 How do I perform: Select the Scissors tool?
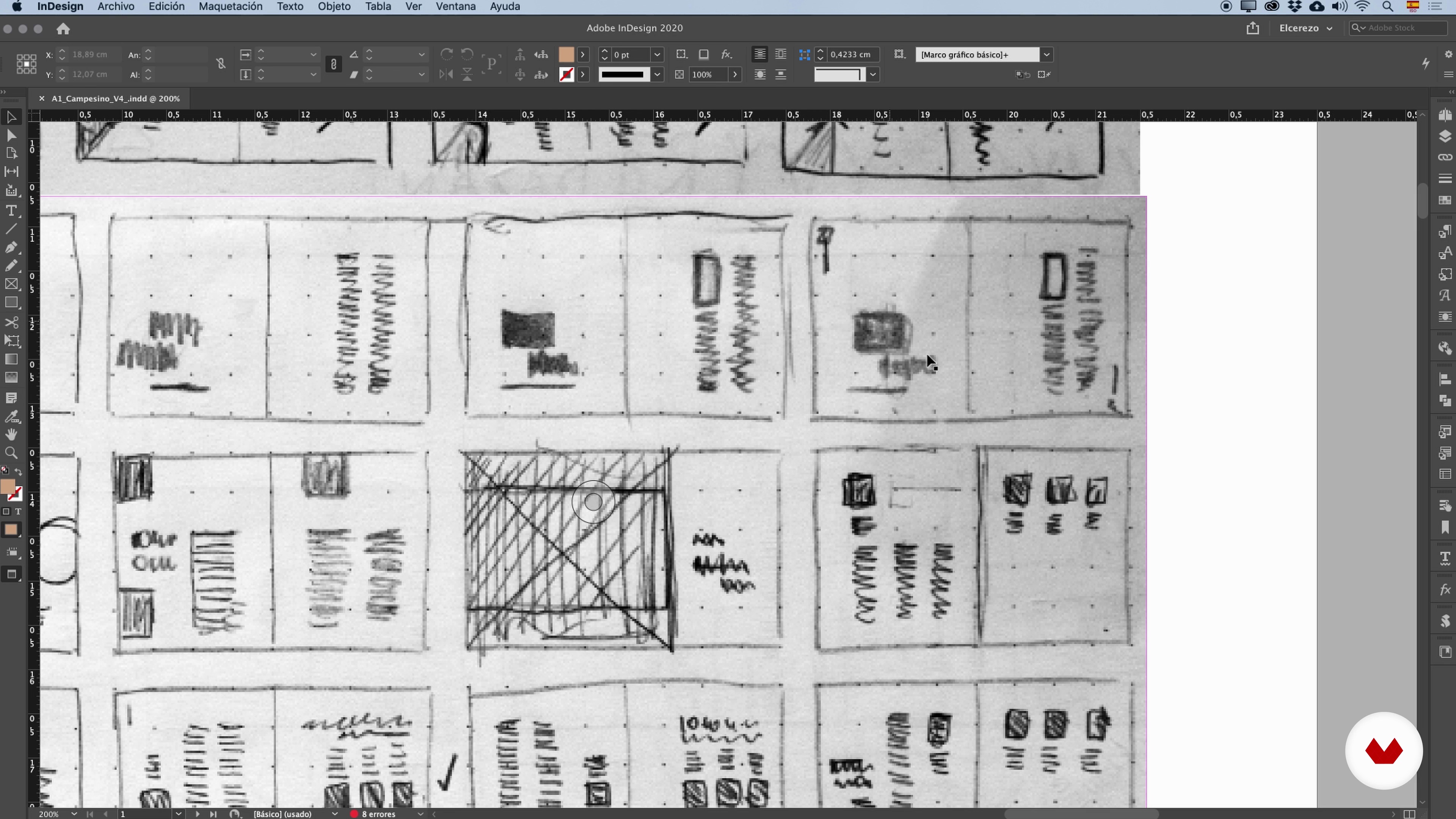pos(11,322)
